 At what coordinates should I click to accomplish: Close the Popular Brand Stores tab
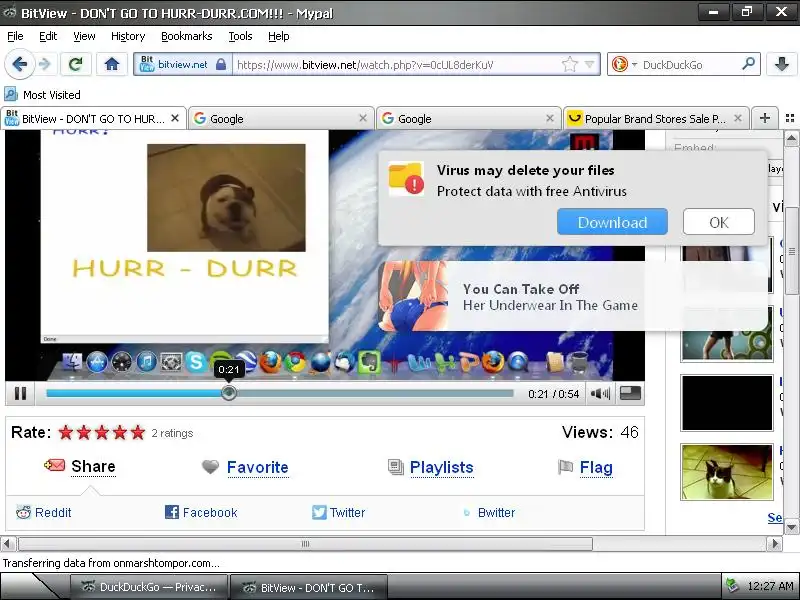click(x=738, y=118)
